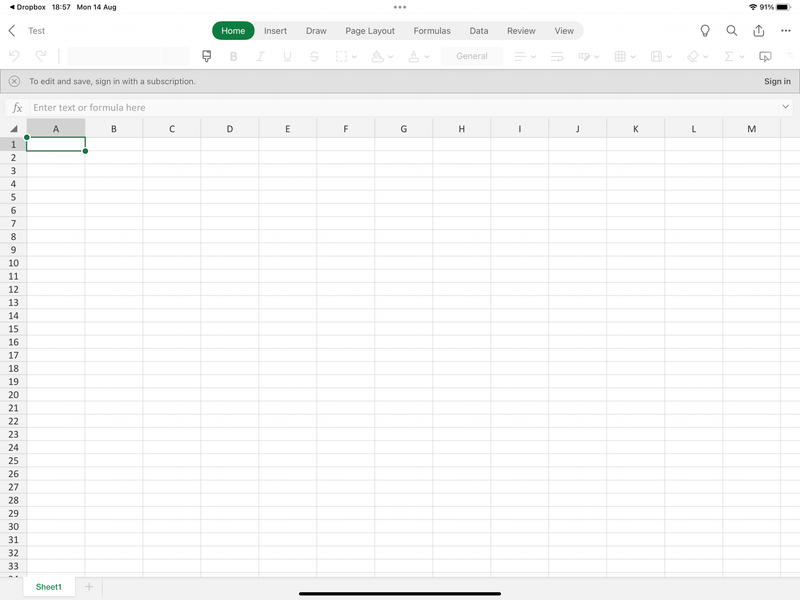
Task: Add a new sheet with plus button
Action: click(89, 587)
